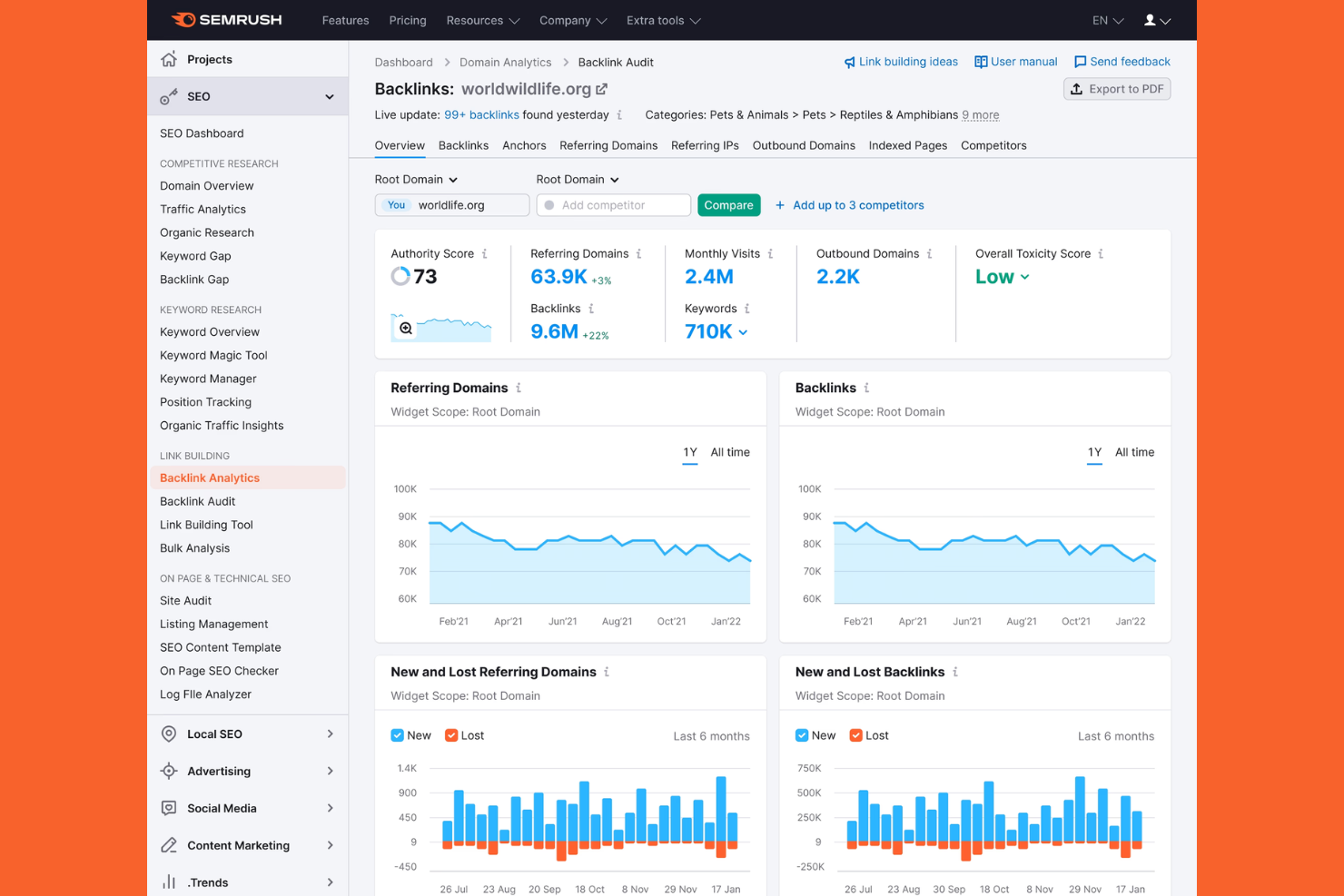
Task: Open the user account icon menu
Action: (x=1156, y=20)
